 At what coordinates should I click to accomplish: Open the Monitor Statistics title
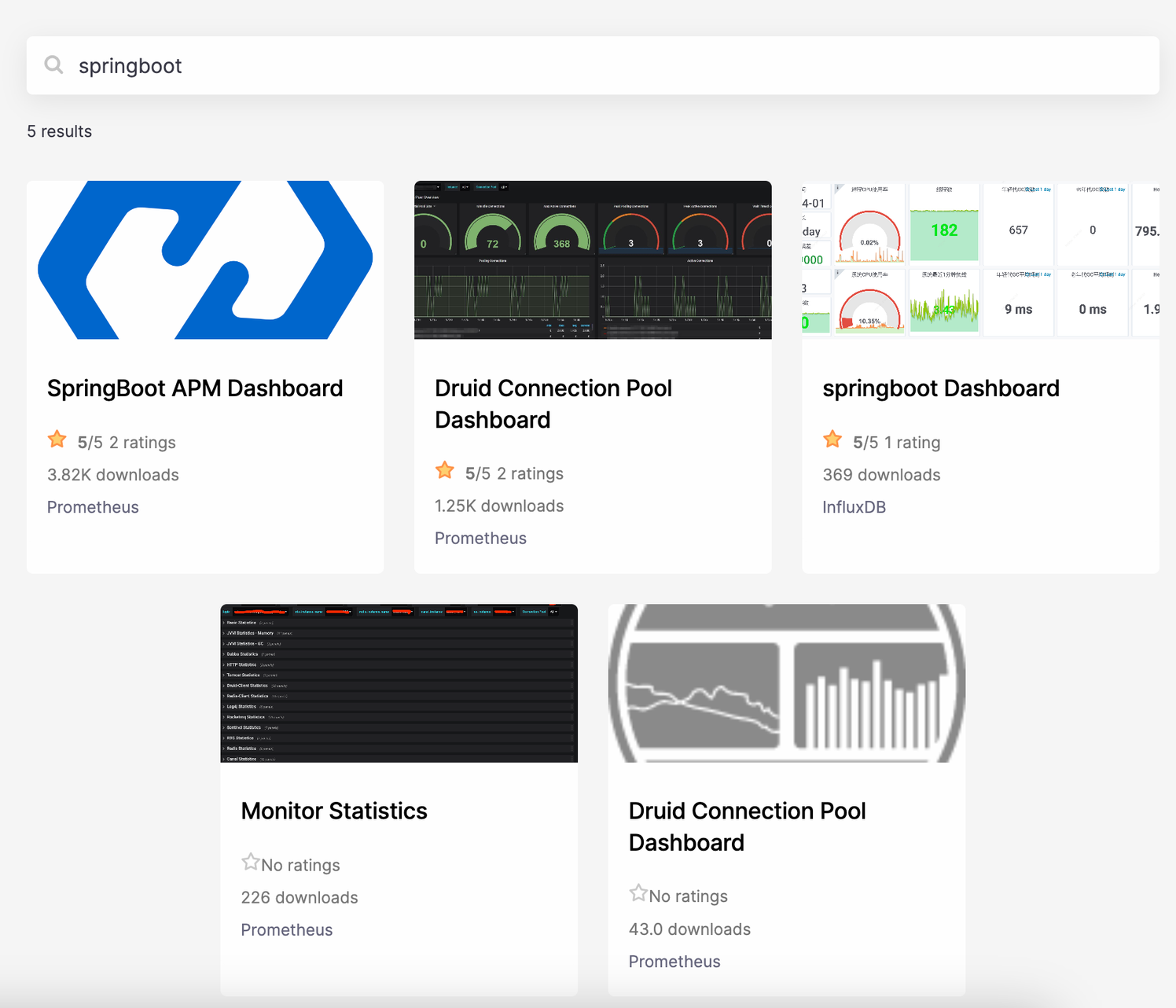point(334,811)
